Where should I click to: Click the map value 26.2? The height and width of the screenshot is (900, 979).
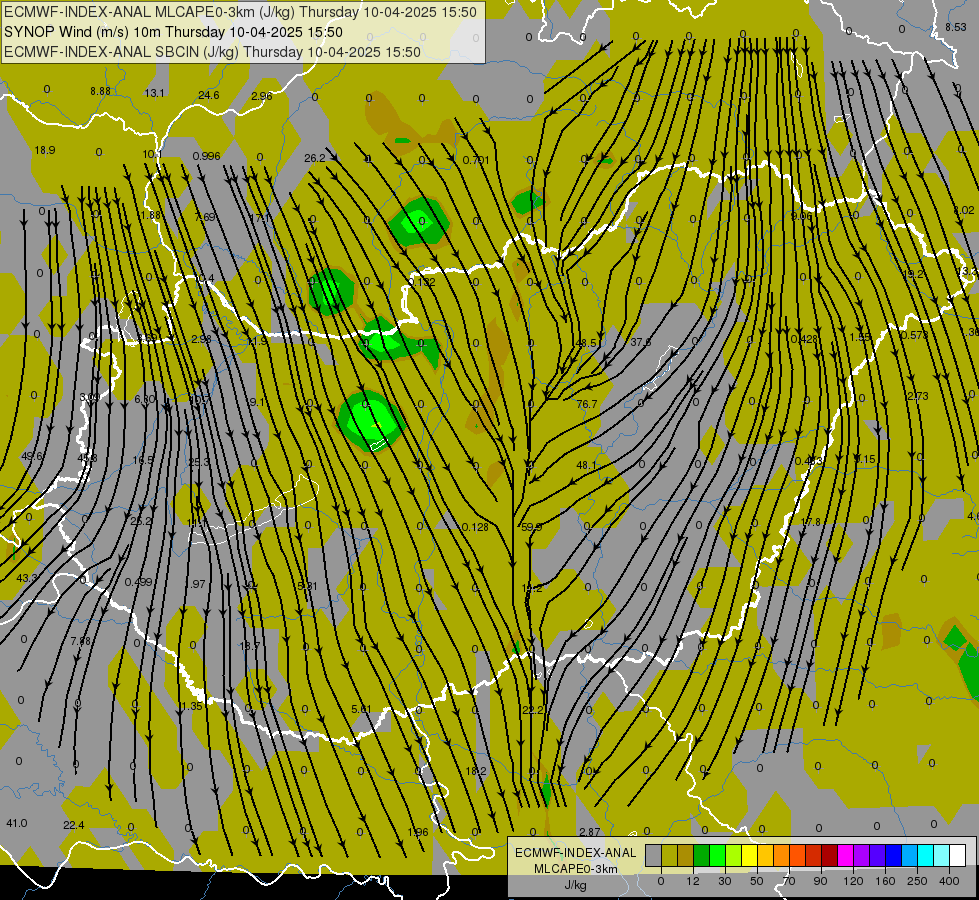315,158
